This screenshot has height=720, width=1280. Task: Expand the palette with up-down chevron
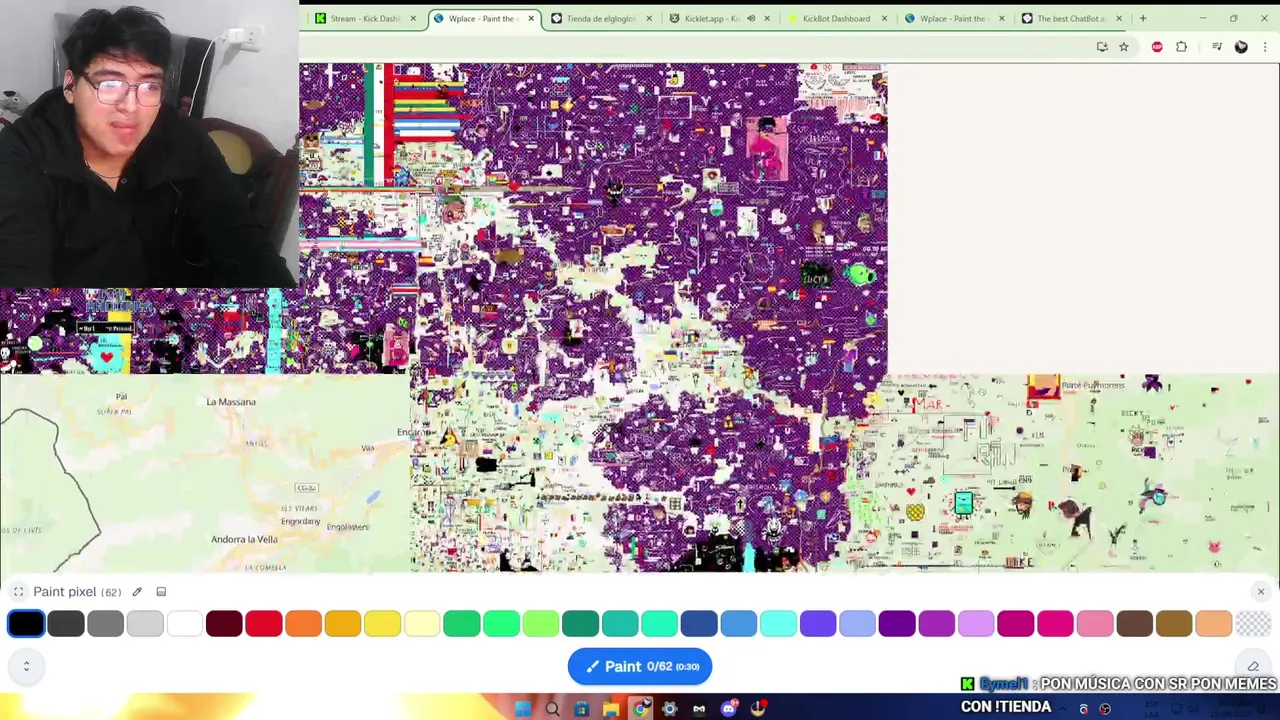click(x=26, y=666)
